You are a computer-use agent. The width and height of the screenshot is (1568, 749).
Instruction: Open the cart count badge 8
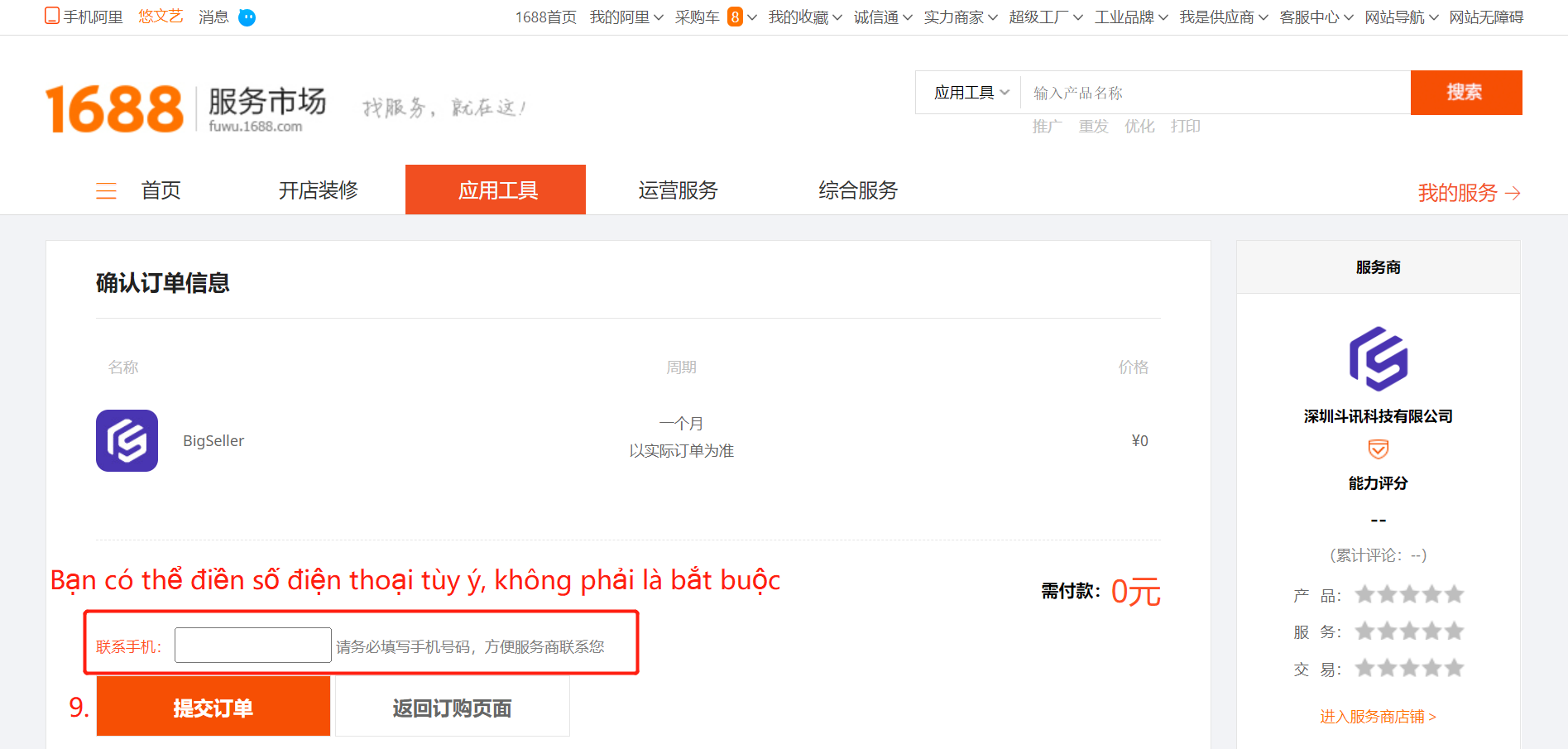735,17
